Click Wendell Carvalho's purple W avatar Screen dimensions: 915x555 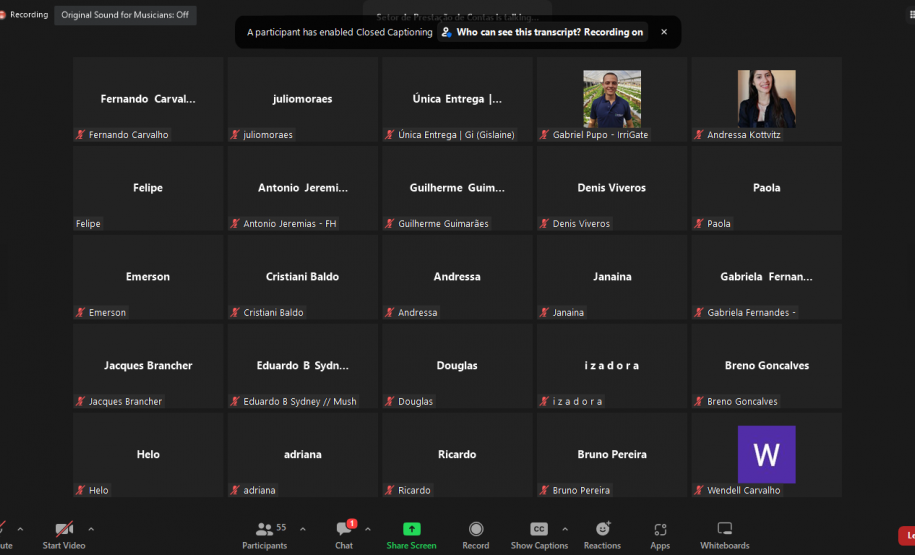click(766, 455)
